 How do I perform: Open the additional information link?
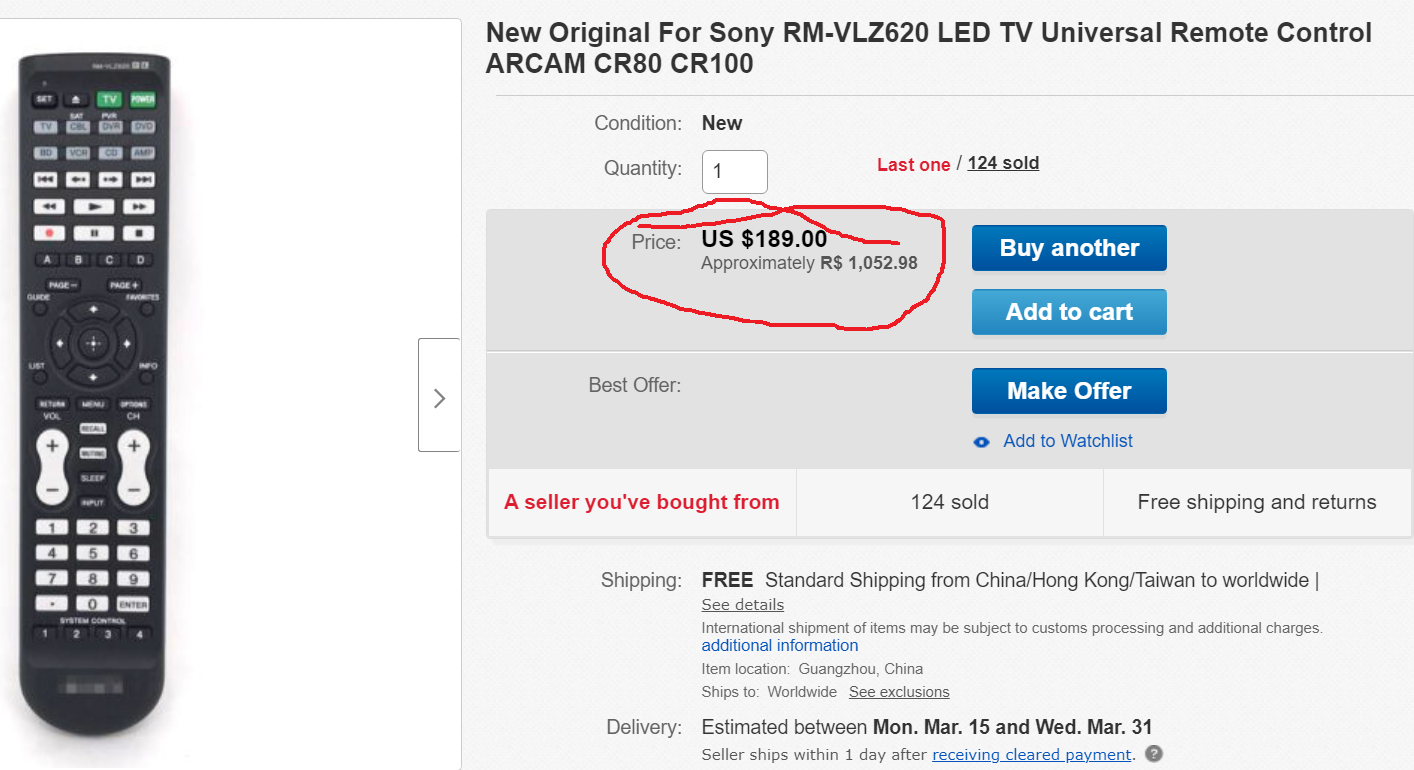click(780, 646)
